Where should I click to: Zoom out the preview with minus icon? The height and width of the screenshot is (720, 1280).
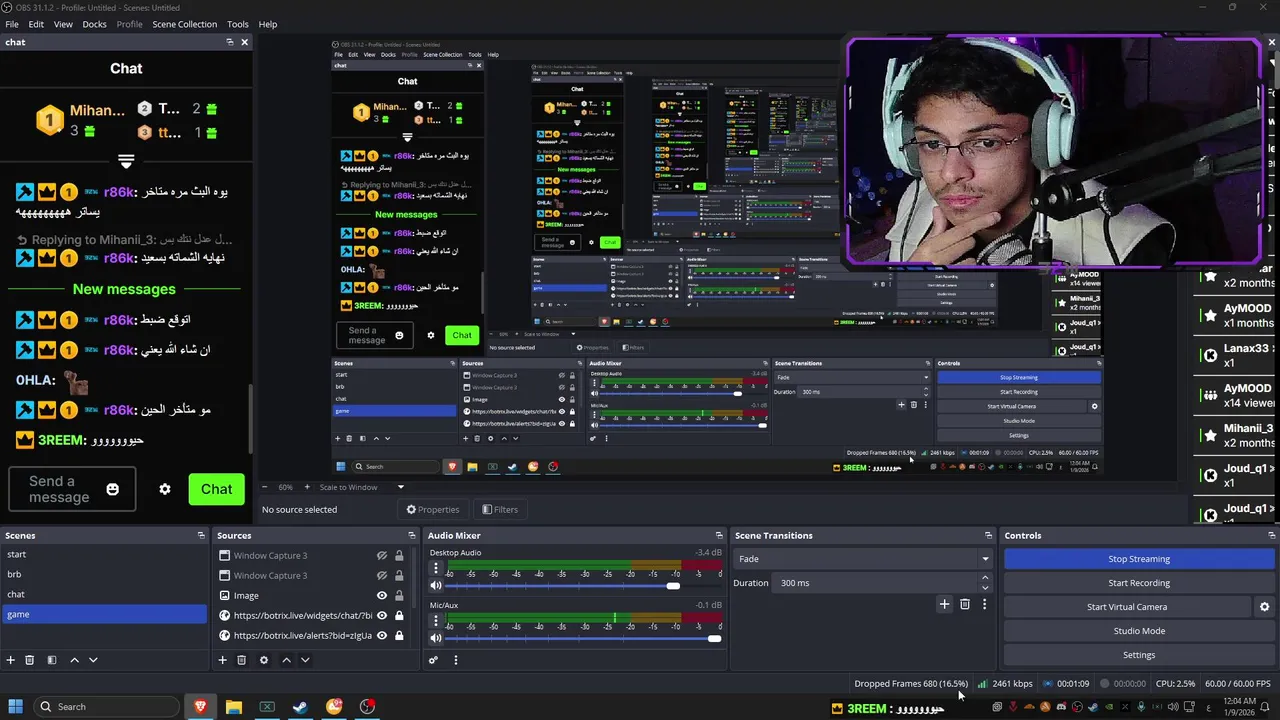click(265, 487)
